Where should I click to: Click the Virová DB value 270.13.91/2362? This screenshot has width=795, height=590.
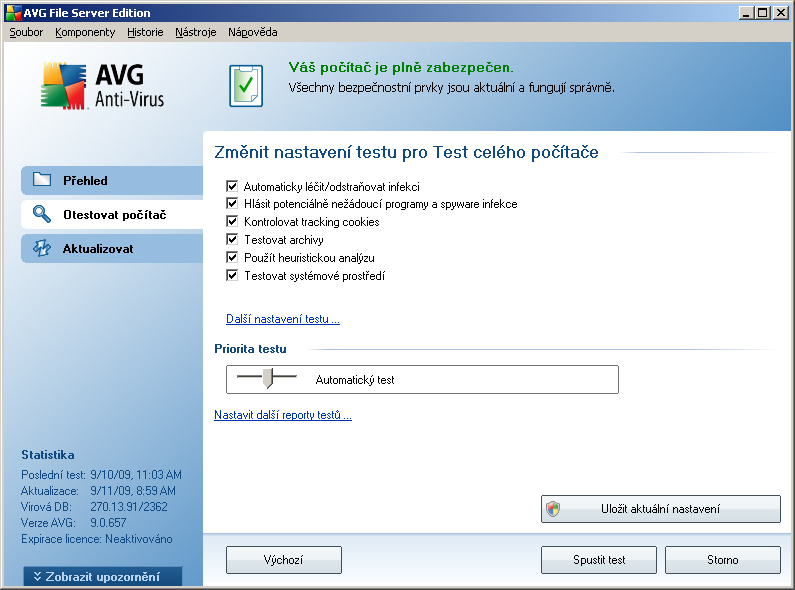129,506
